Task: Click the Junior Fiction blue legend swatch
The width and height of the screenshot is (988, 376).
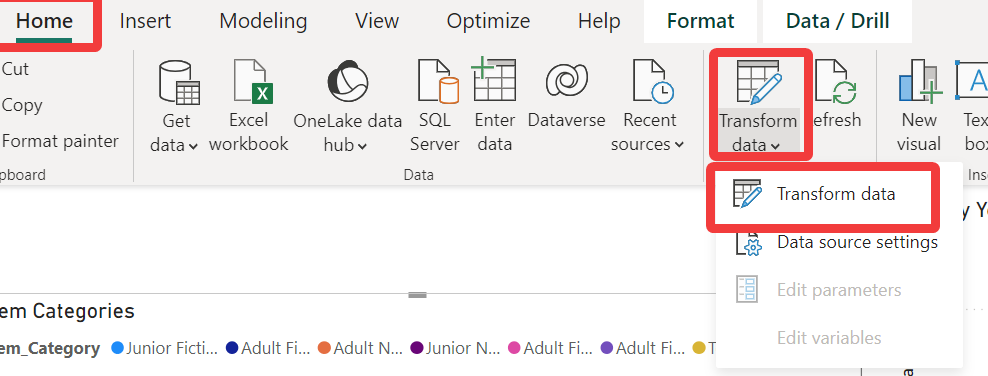Action: (x=117, y=348)
